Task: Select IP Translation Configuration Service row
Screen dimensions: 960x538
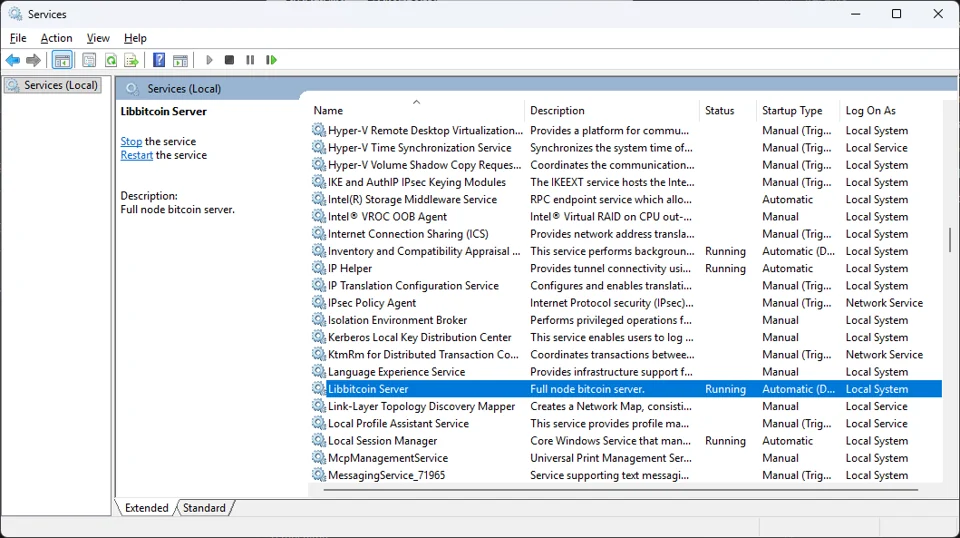Action: coord(626,286)
